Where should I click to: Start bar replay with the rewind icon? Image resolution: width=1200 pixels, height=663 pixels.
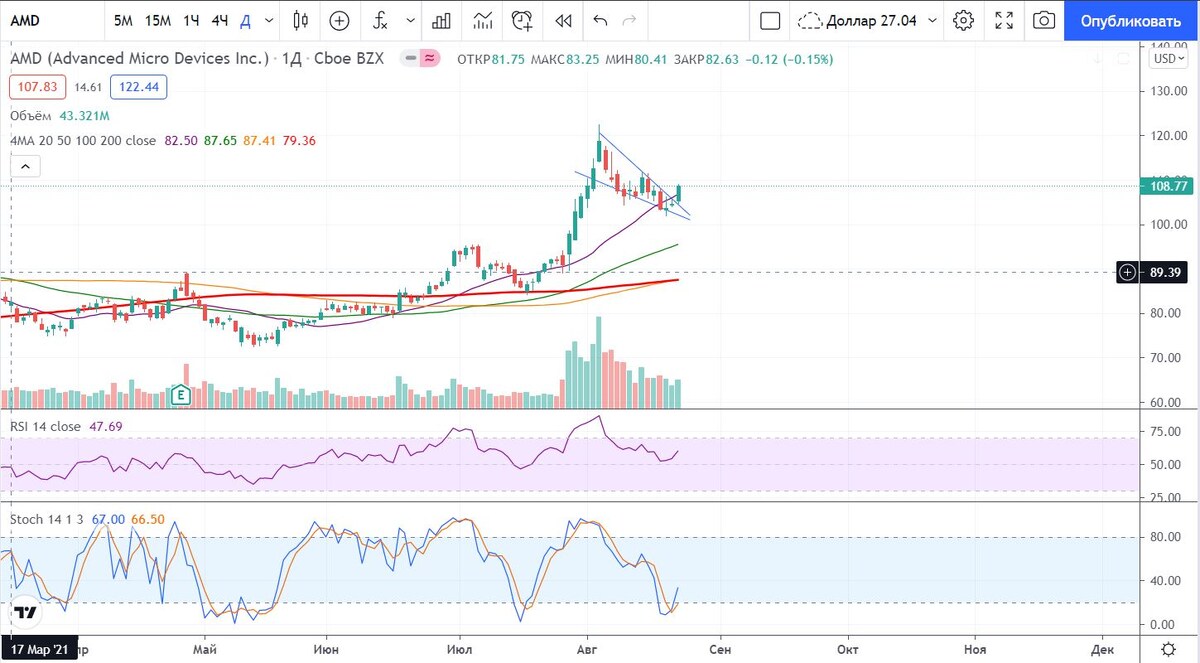click(563, 20)
